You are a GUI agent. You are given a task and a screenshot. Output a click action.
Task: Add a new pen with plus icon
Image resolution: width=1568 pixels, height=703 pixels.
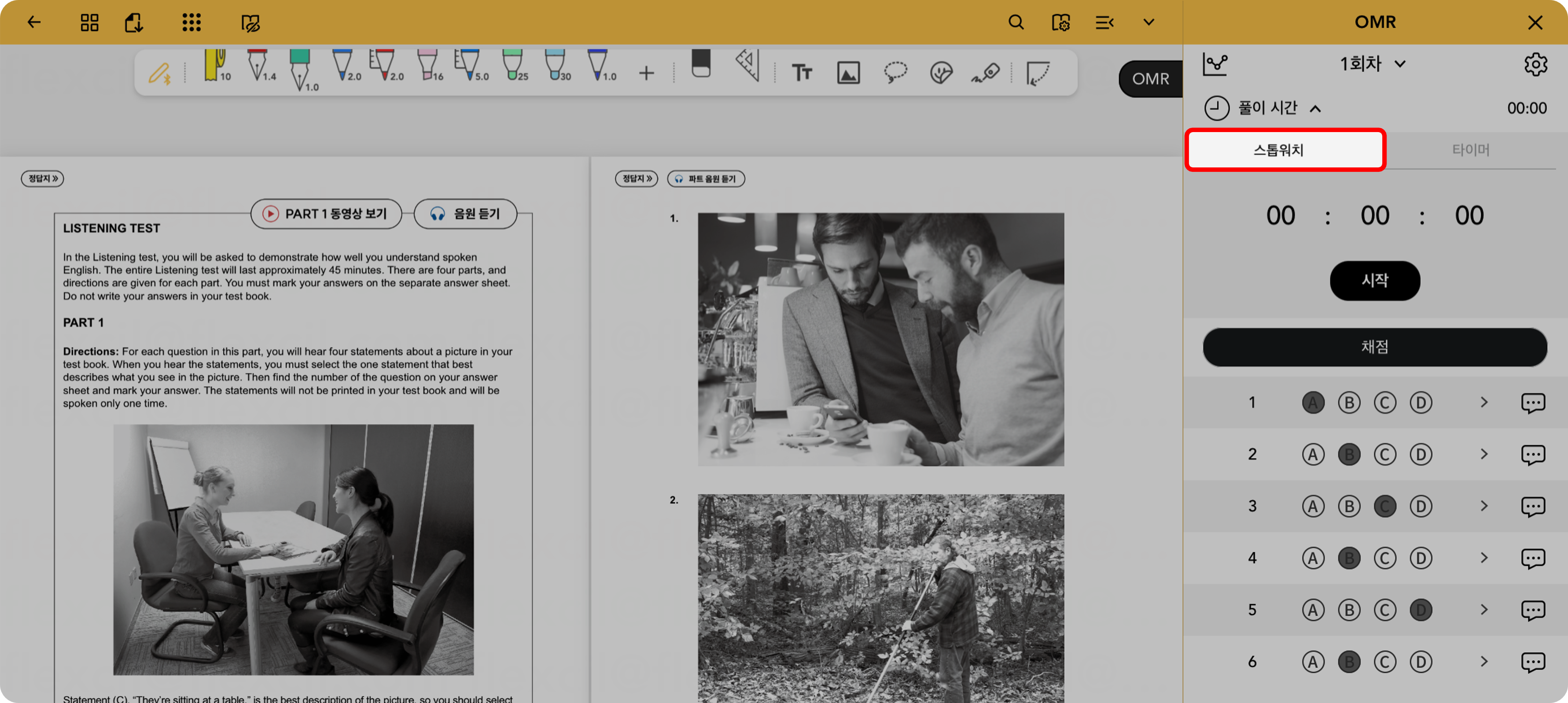pos(646,74)
